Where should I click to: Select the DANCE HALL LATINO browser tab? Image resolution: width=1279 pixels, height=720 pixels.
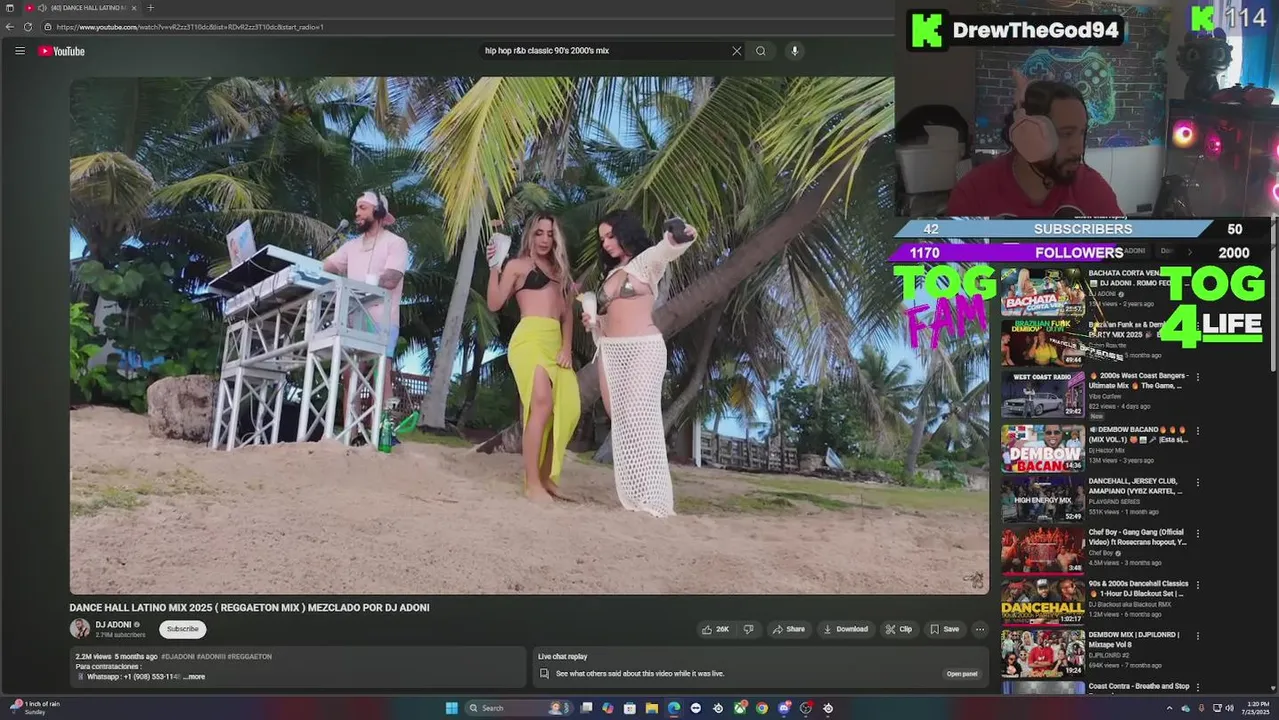82,8
